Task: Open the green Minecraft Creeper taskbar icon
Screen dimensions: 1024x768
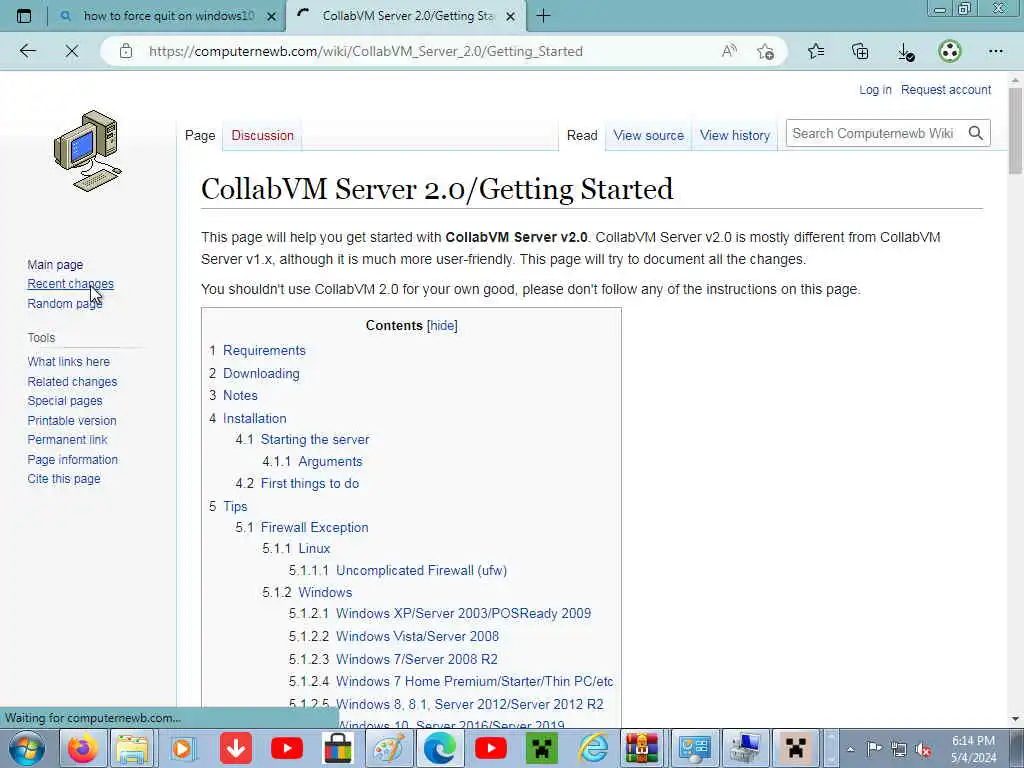Action: [542, 748]
